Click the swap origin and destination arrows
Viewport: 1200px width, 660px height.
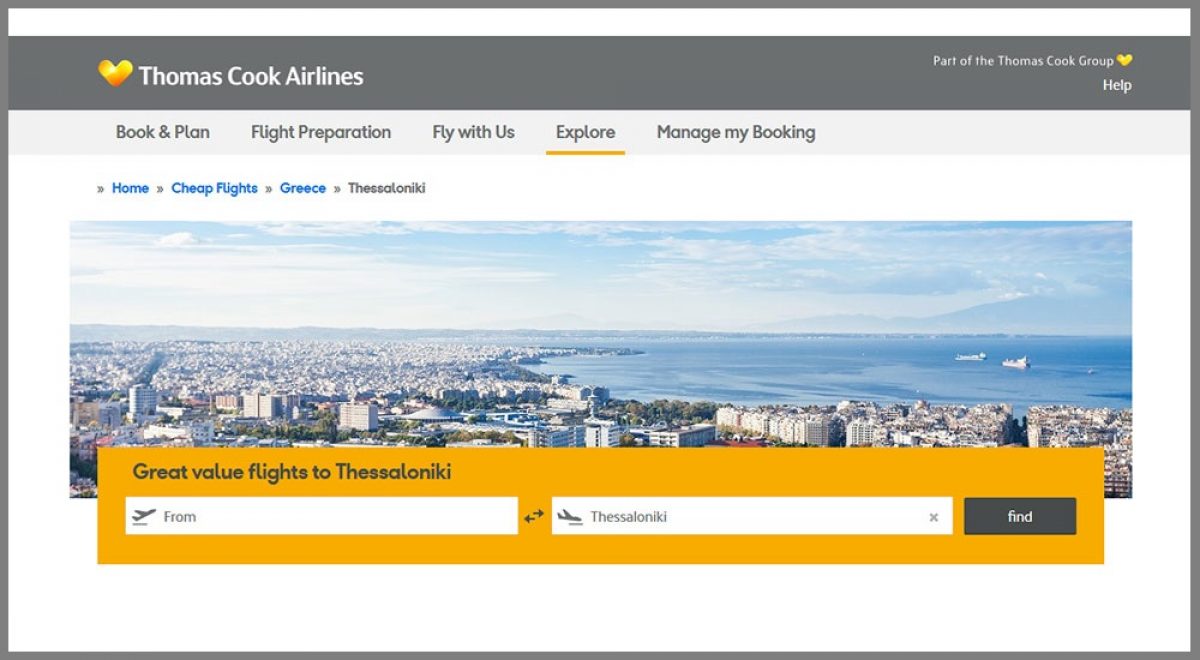tap(534, 516)
